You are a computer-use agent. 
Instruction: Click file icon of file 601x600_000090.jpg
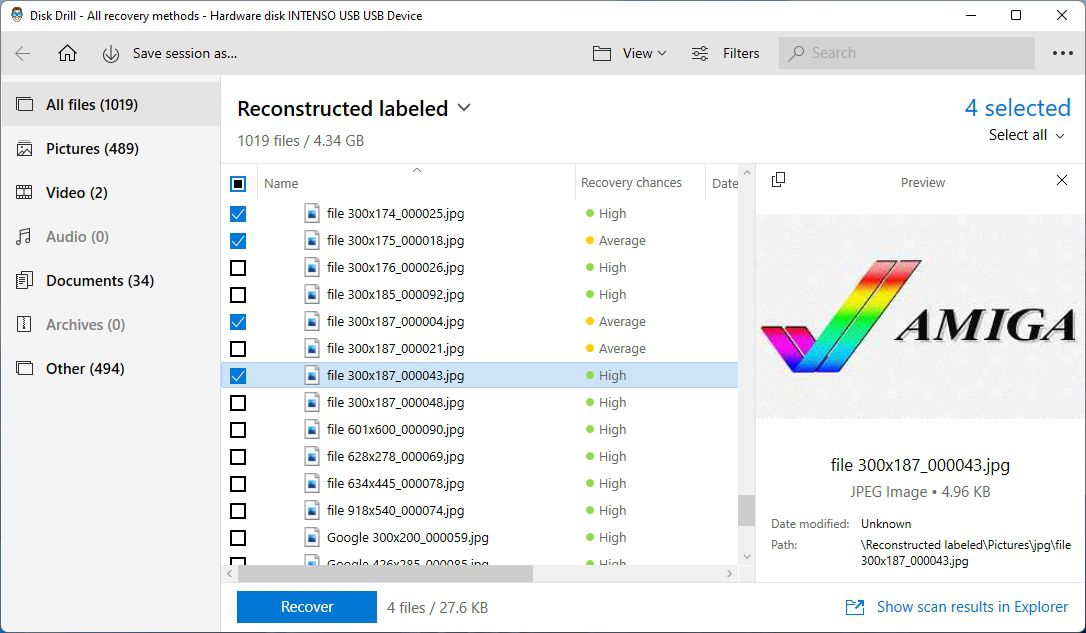(312, 429)
